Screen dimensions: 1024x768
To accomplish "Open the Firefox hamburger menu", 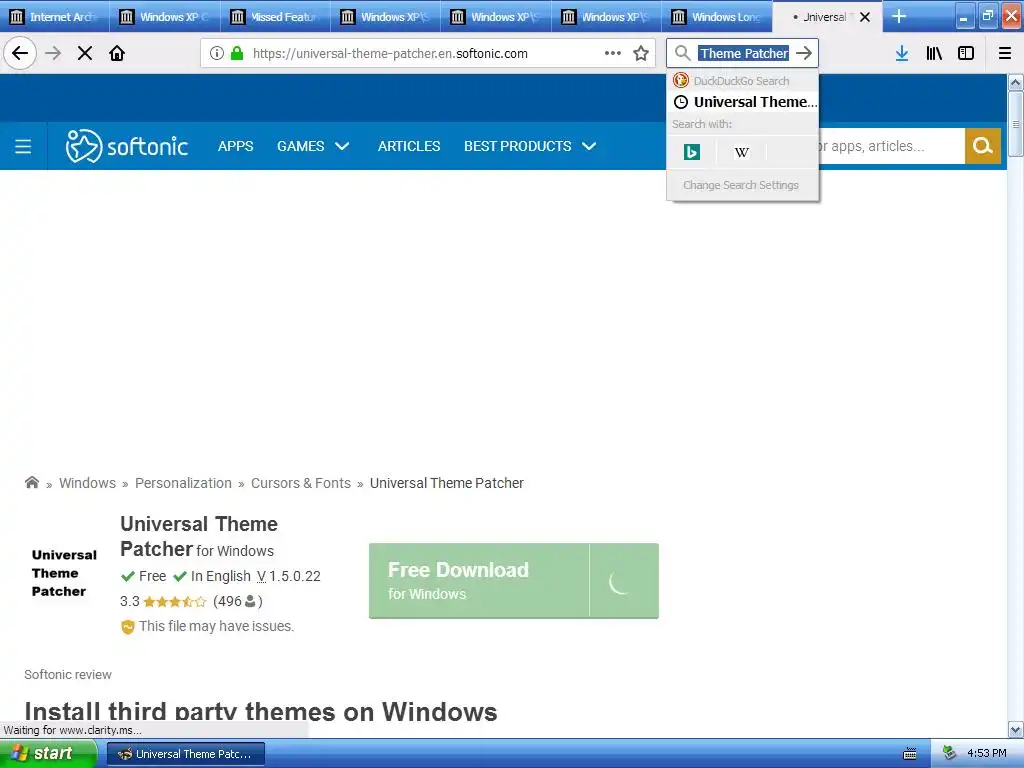I will pyautogui.click(x=1004, y=53).
